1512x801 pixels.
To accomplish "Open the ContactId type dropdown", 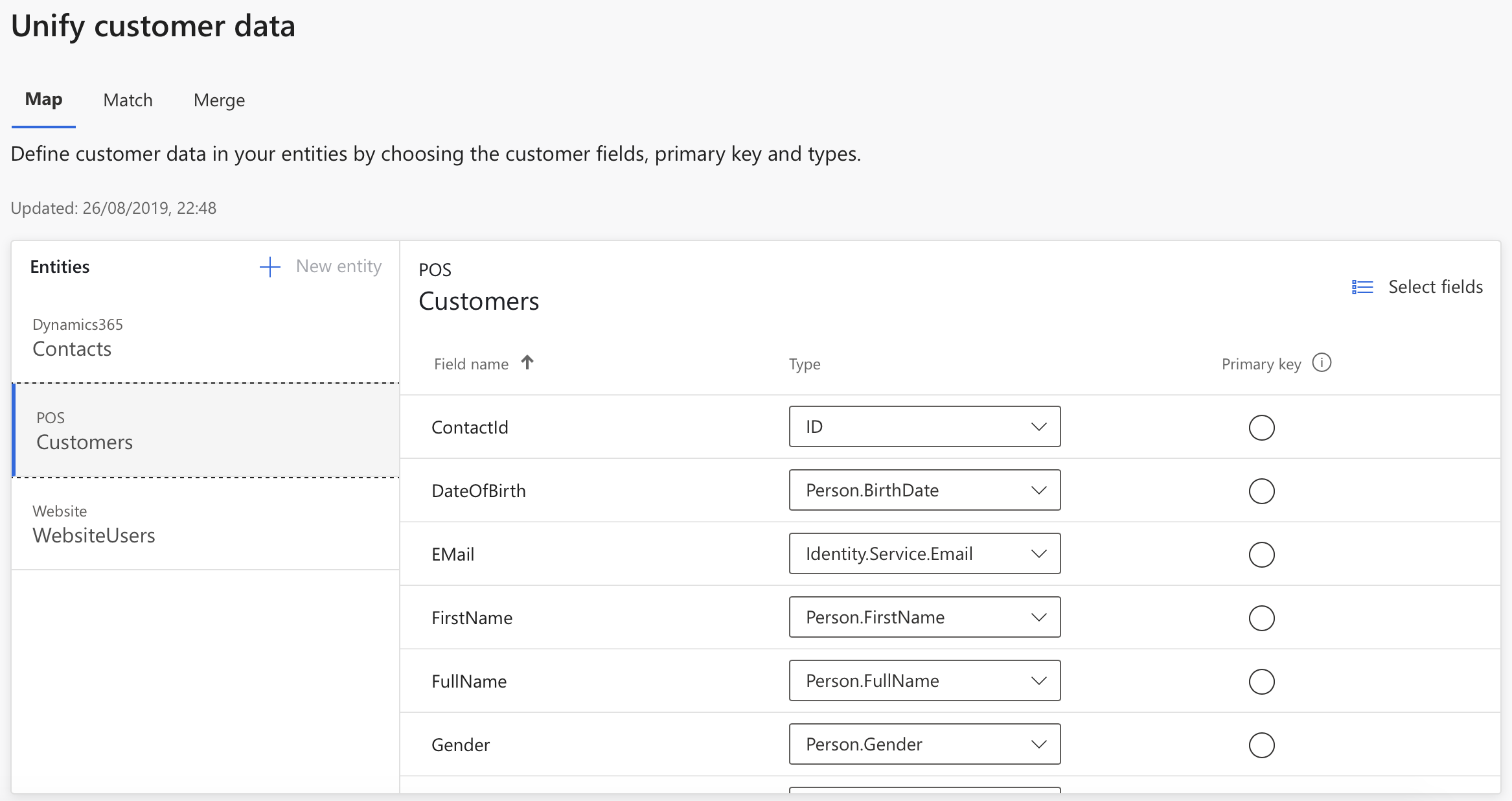I will (x=924, y=426).
